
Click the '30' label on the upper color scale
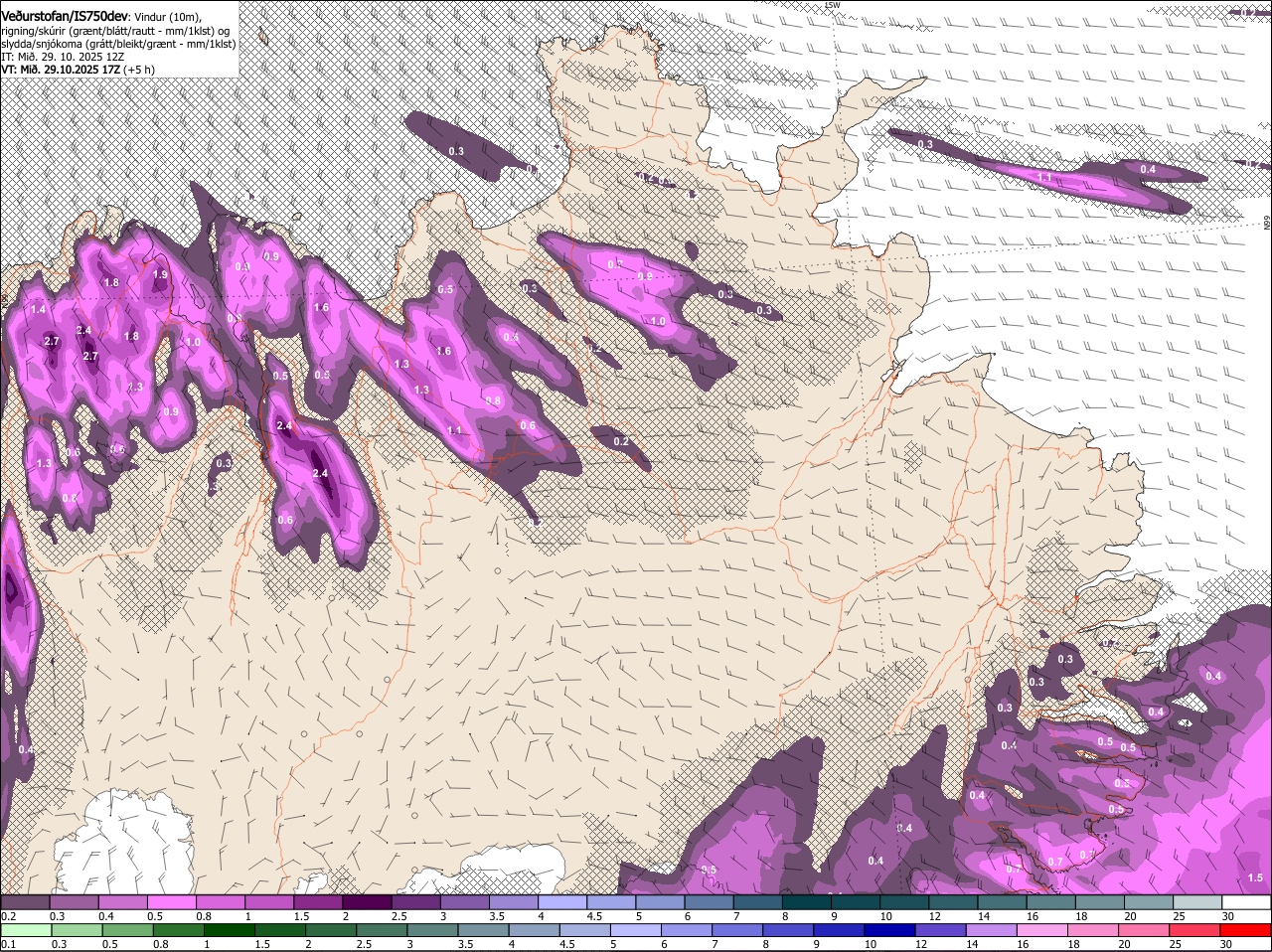click(1227, 915)
